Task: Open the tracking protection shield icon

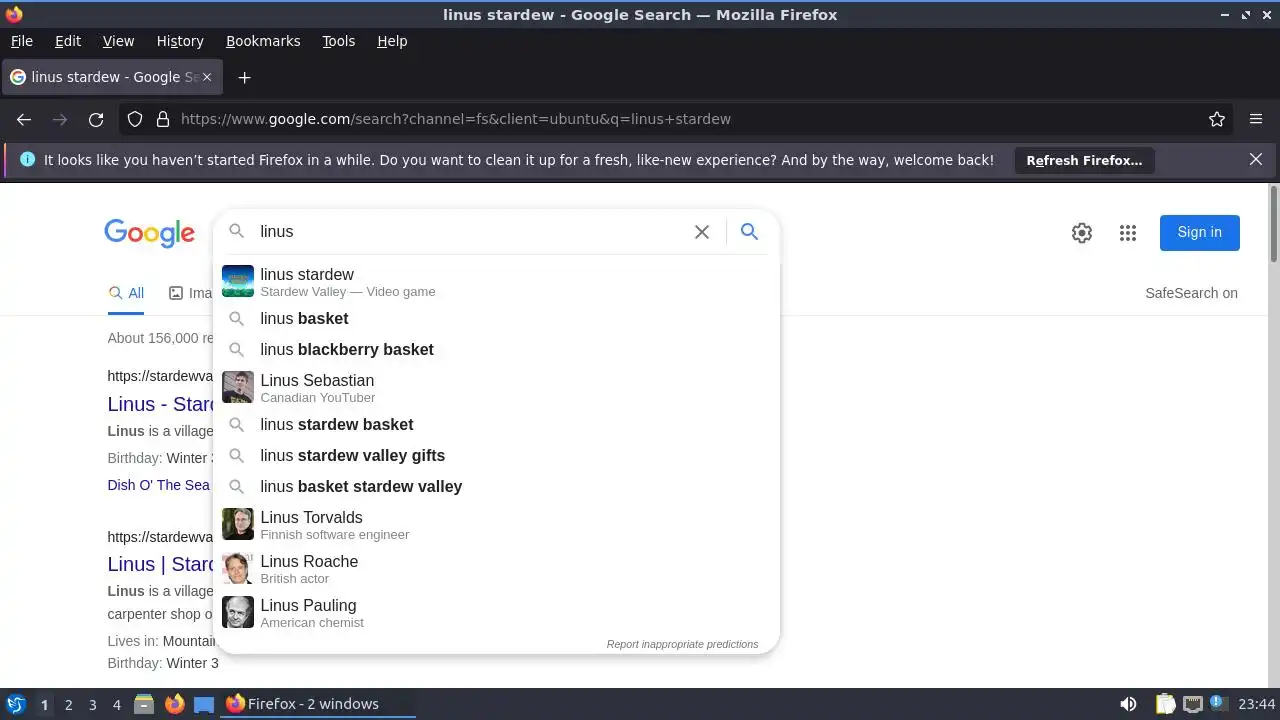Action: pos(135,119)
